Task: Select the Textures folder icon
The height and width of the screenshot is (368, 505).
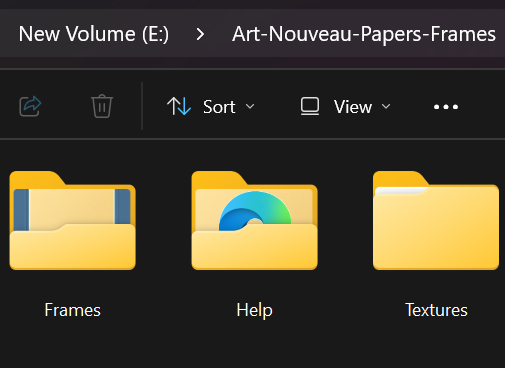Action: (436, 220)
